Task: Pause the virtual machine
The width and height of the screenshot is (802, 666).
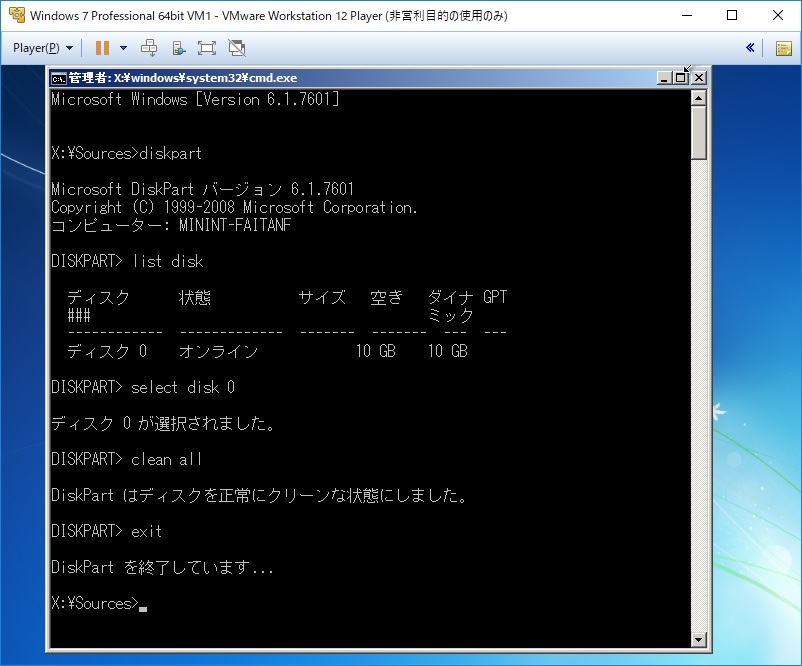Action: coord(102,48)
